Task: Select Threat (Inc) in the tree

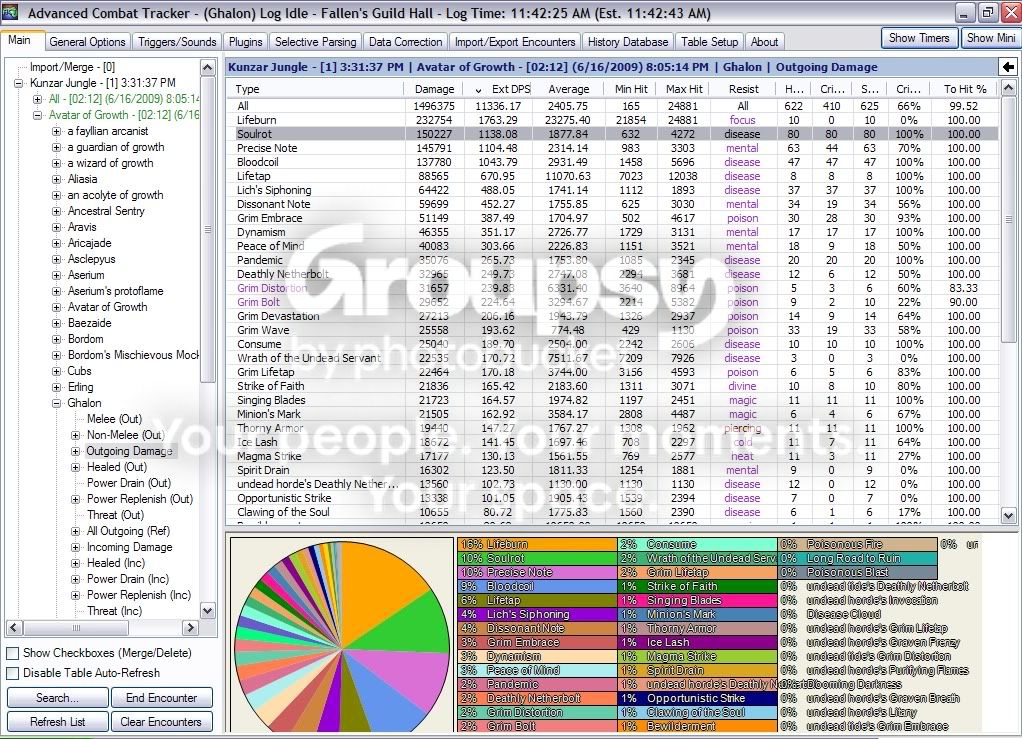Action: click(x=114, y=611)
